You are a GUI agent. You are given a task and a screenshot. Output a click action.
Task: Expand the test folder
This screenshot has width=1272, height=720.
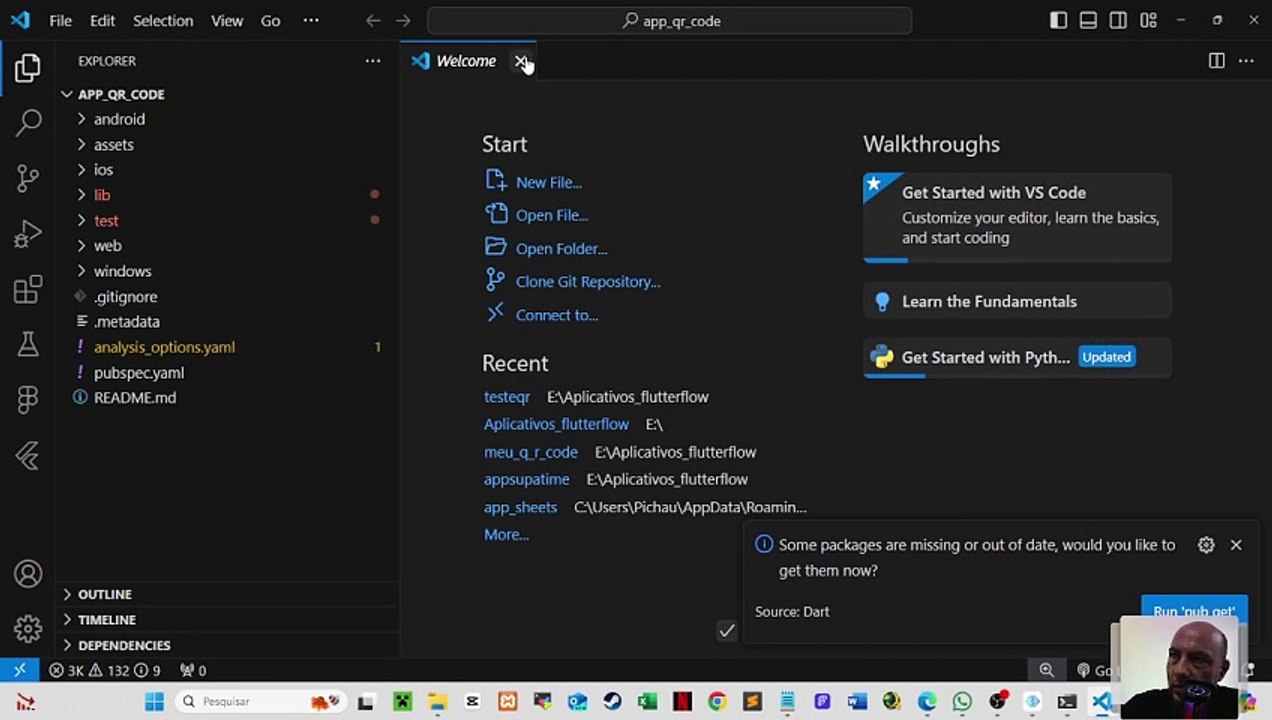228,220
